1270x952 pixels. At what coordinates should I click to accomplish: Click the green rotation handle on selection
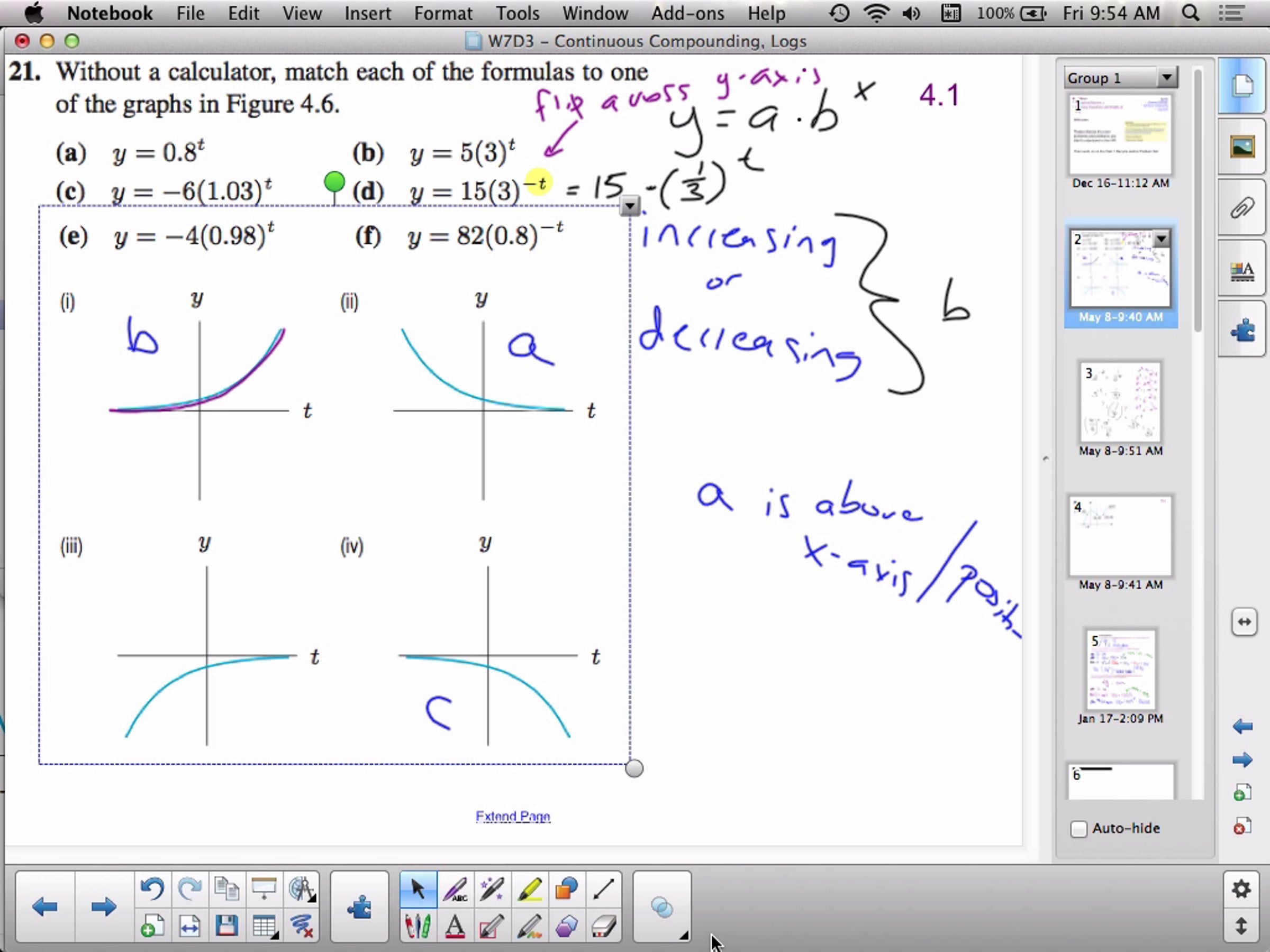[x=334, y=182]
